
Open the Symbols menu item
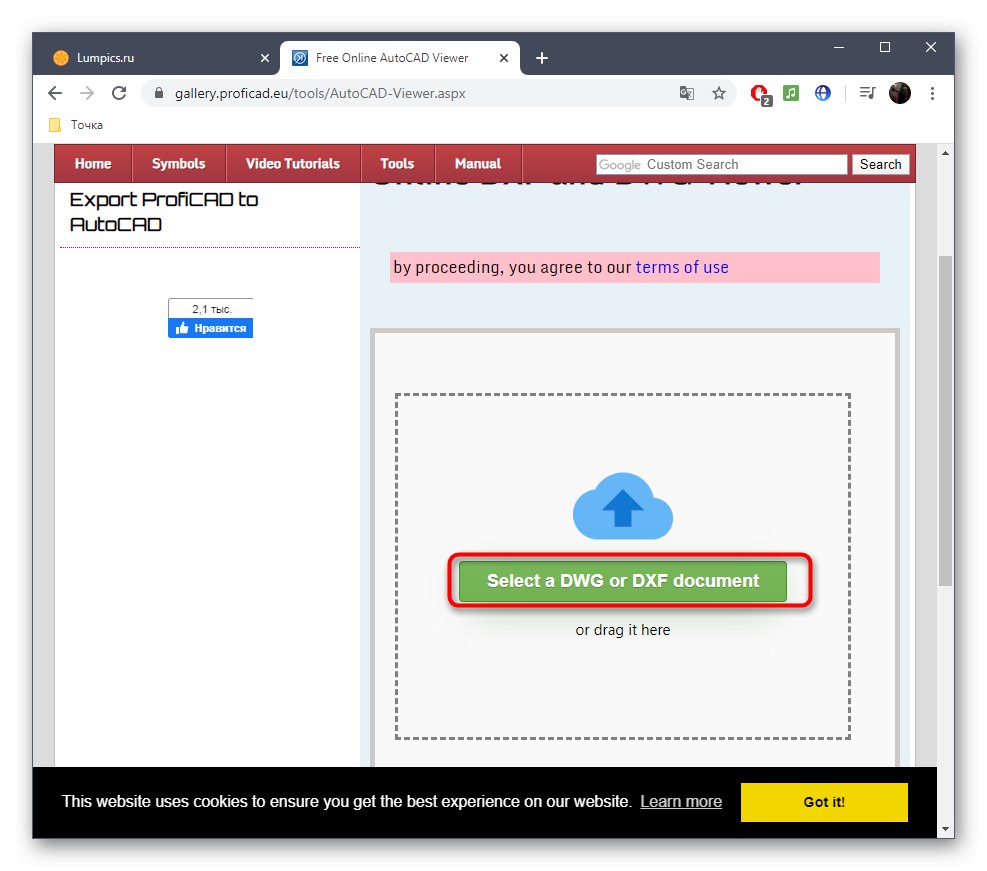pyautogui.click(x=179, y=164)
